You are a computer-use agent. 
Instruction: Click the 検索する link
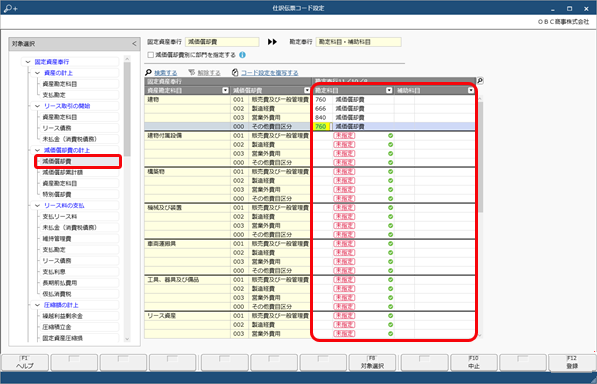(166, 73)
